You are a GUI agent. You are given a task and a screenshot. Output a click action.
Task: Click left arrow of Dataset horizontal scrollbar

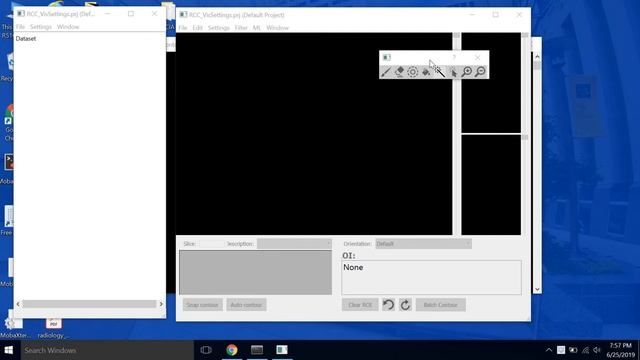click(18, 304)
